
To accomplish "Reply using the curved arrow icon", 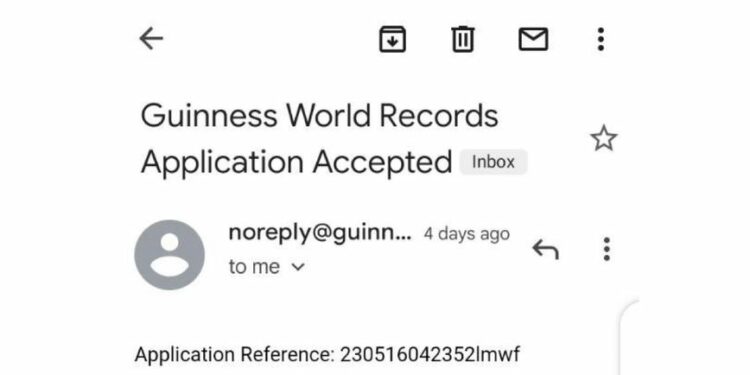I will pos(545,249).
